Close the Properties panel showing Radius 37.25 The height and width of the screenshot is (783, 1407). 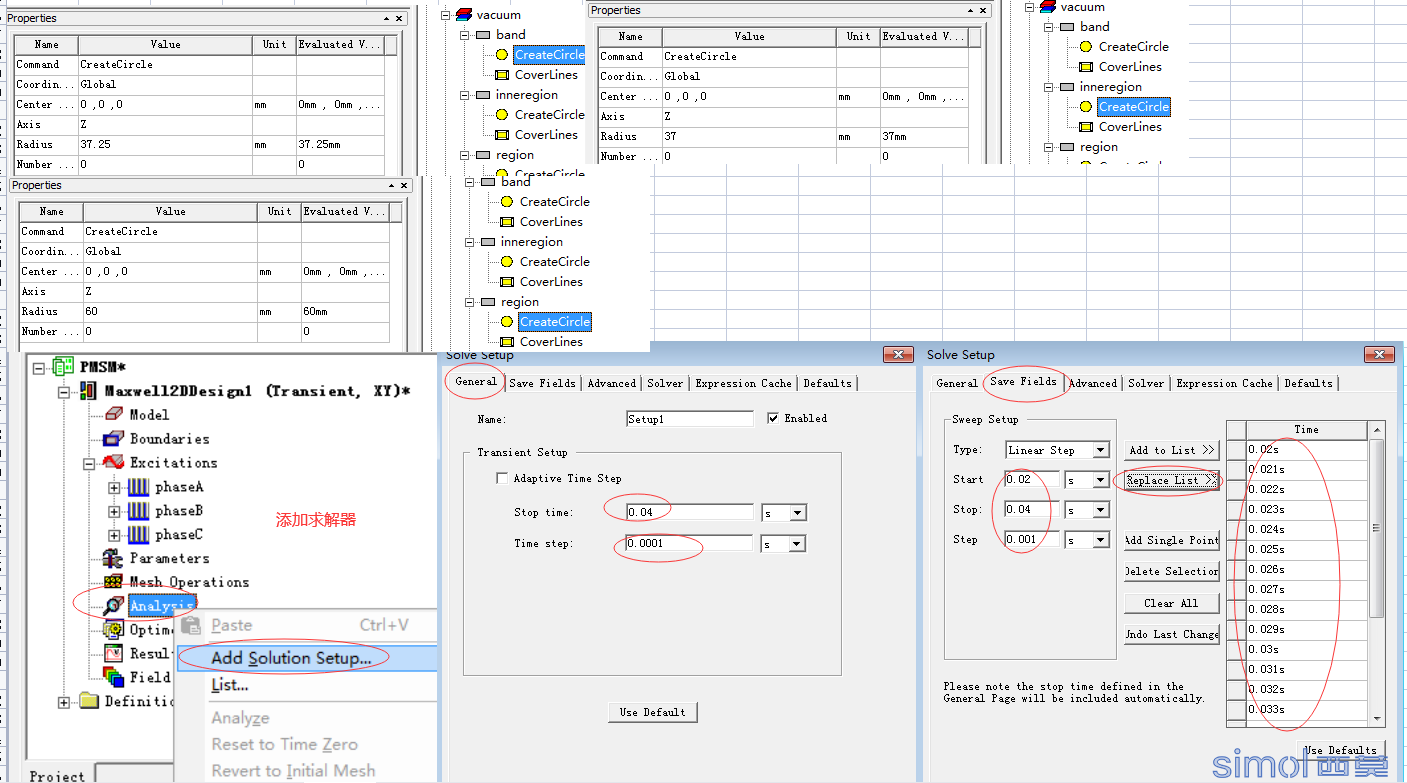(400, 19)
